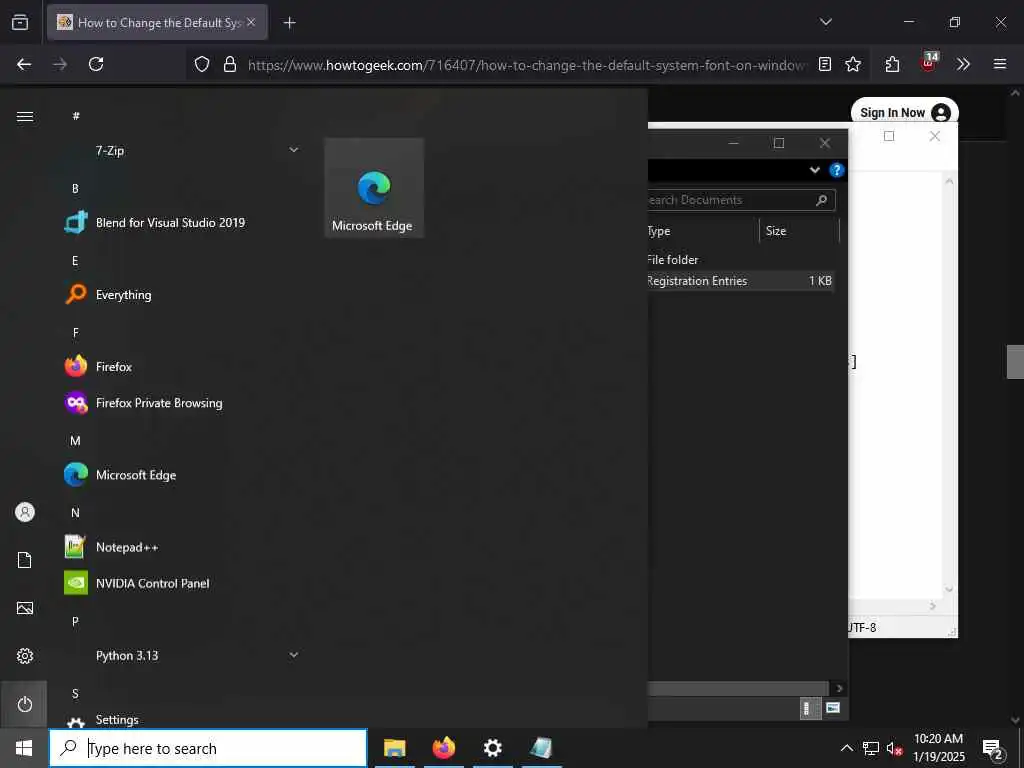1024x768 pixels.
Task: Click the tracking protection shield icon
Action: click(202, 64)
